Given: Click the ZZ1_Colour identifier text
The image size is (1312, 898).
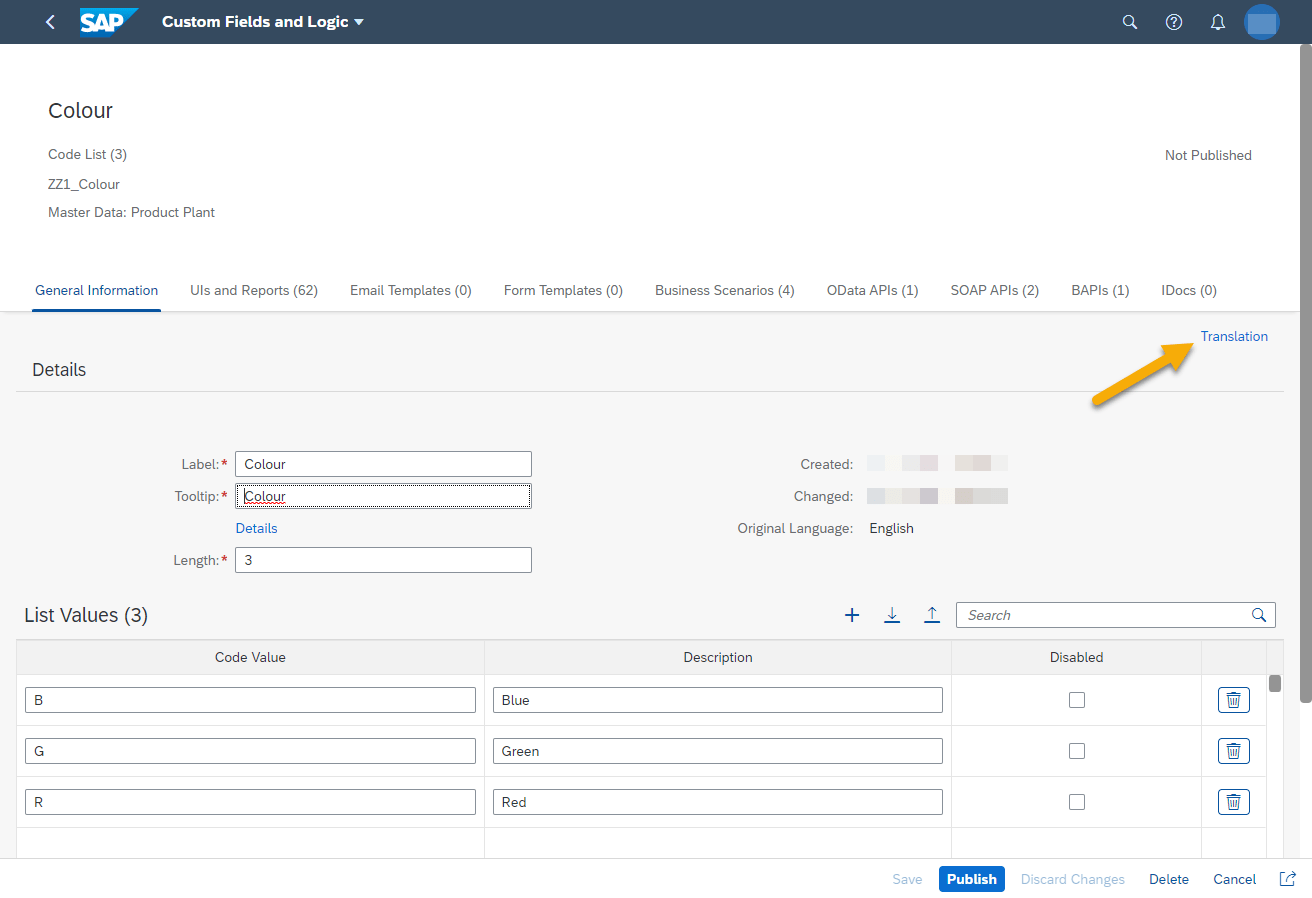Looking at the screenshot, I should (x=84, y=184).
